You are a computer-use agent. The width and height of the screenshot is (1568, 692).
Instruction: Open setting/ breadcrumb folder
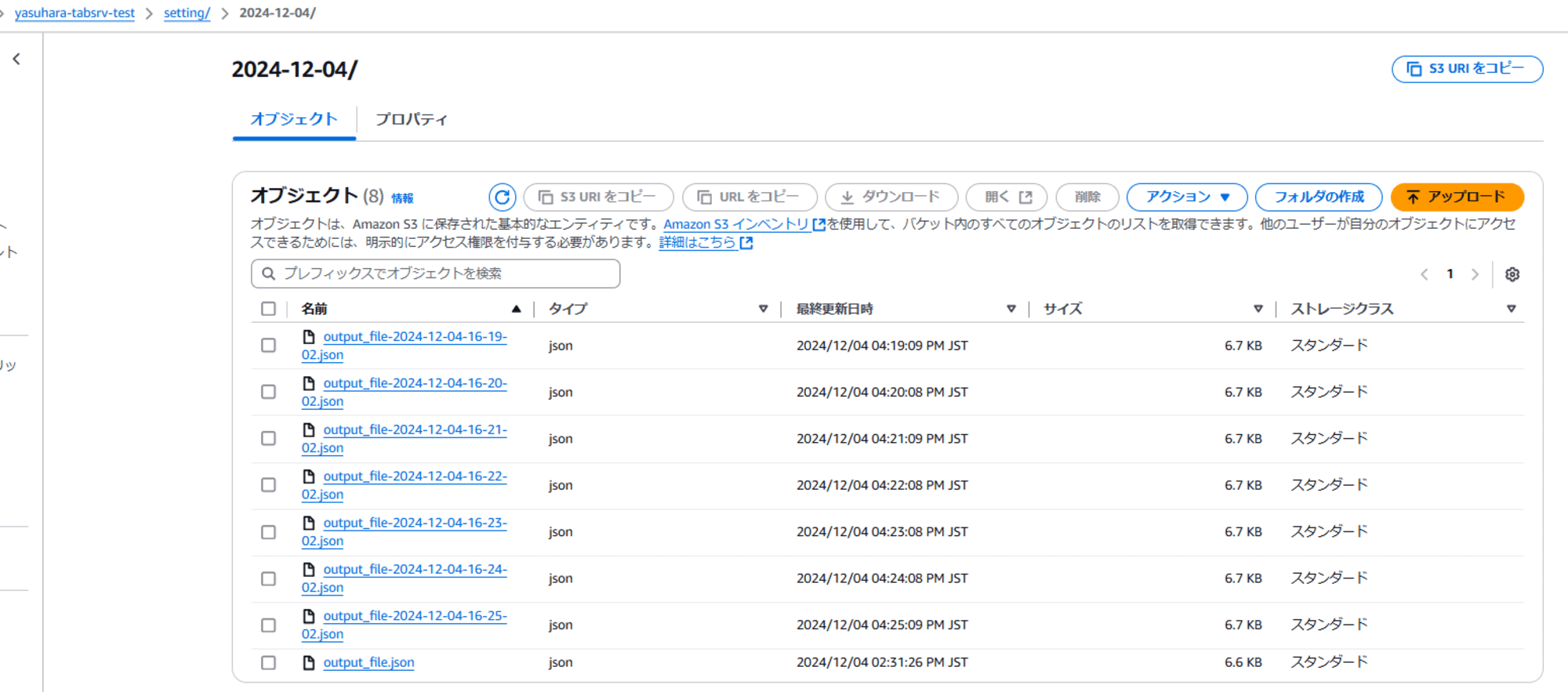point(187,13)
